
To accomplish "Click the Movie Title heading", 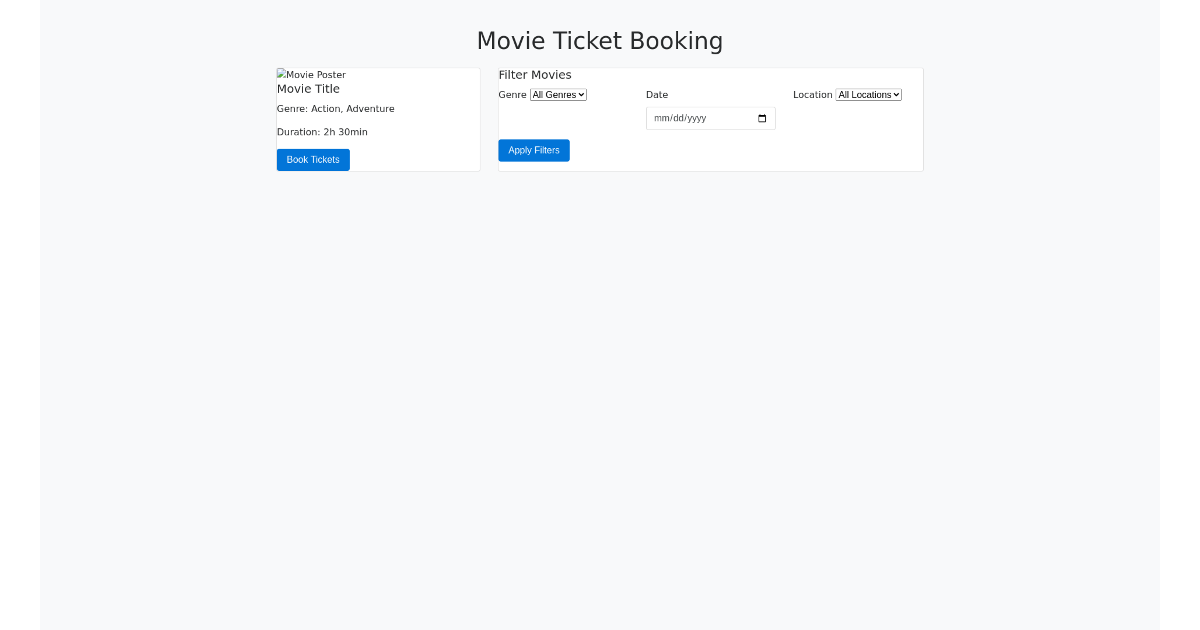I will (x=308, y=88).
